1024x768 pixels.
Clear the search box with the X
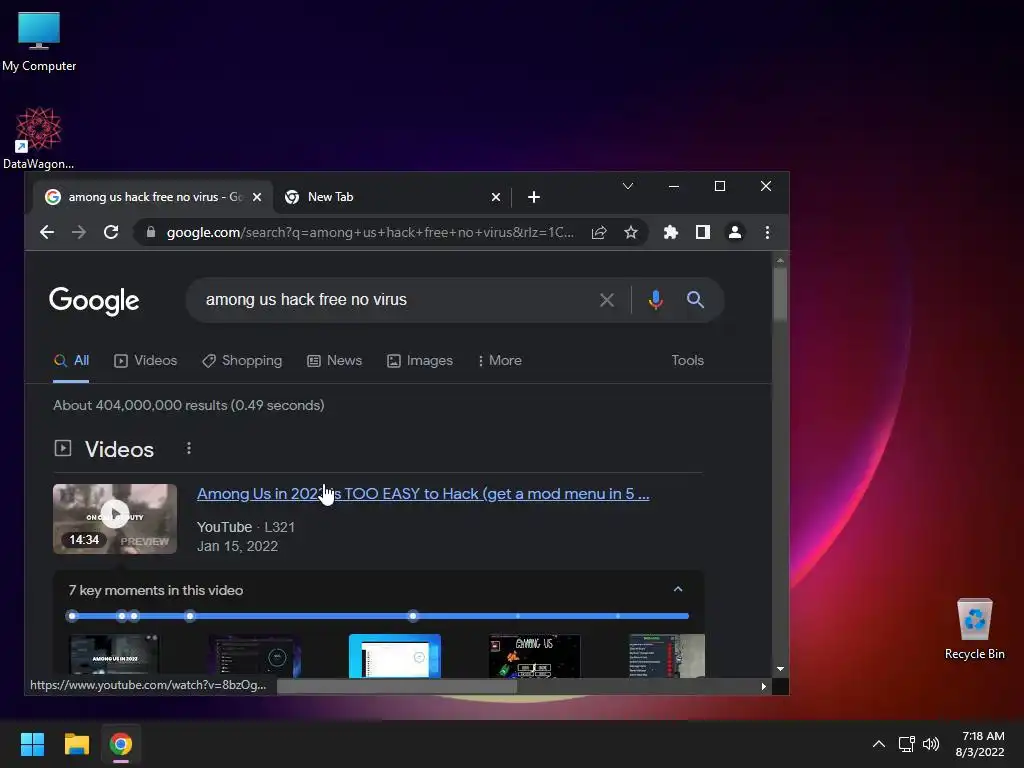pos(607,300)
